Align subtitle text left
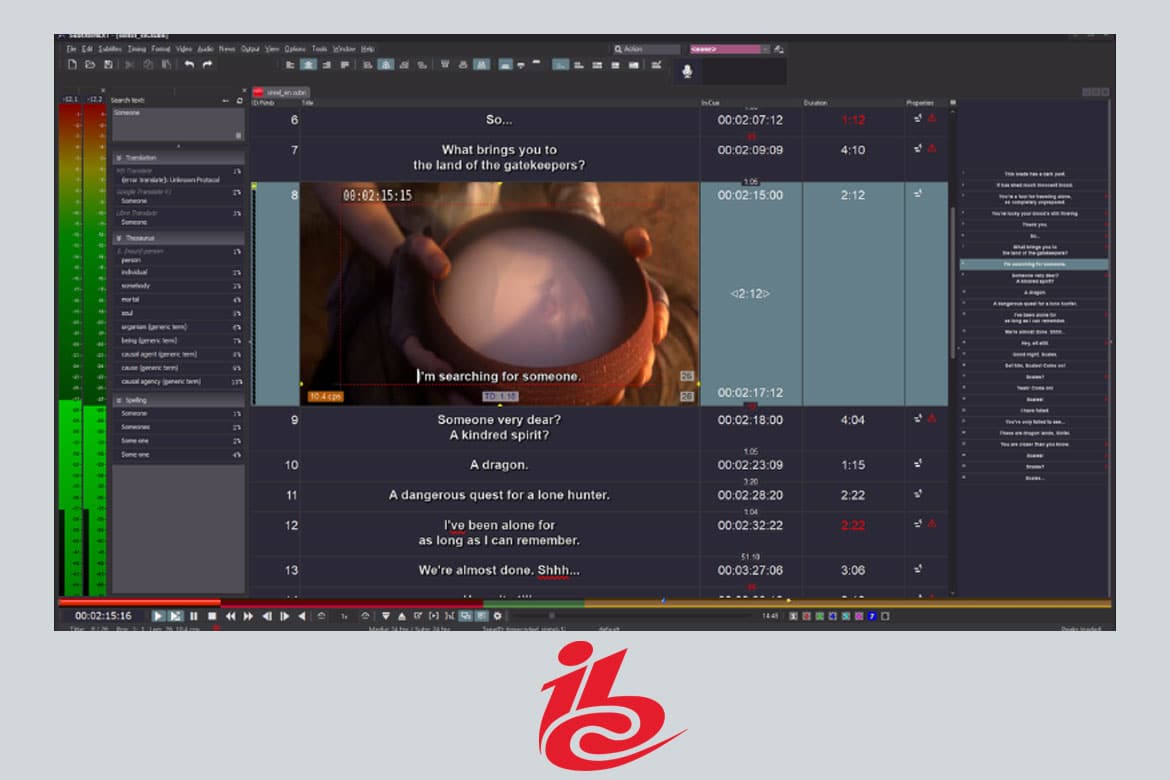 click(x=290, y=65)
